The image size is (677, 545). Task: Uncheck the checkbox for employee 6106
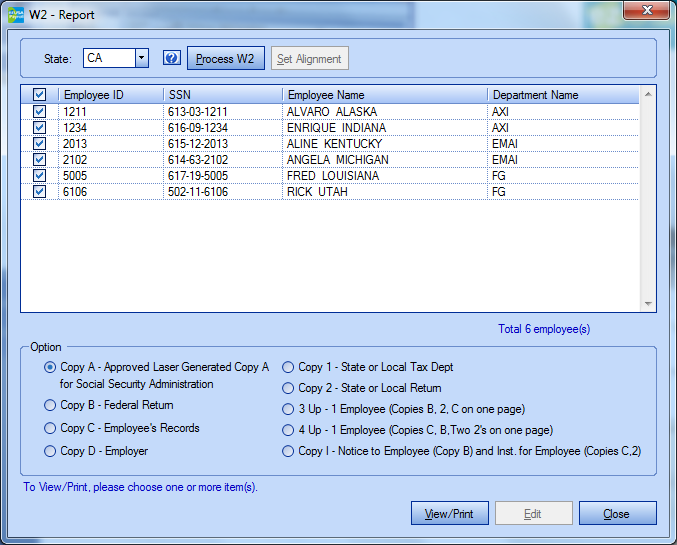tap(40, 192)
